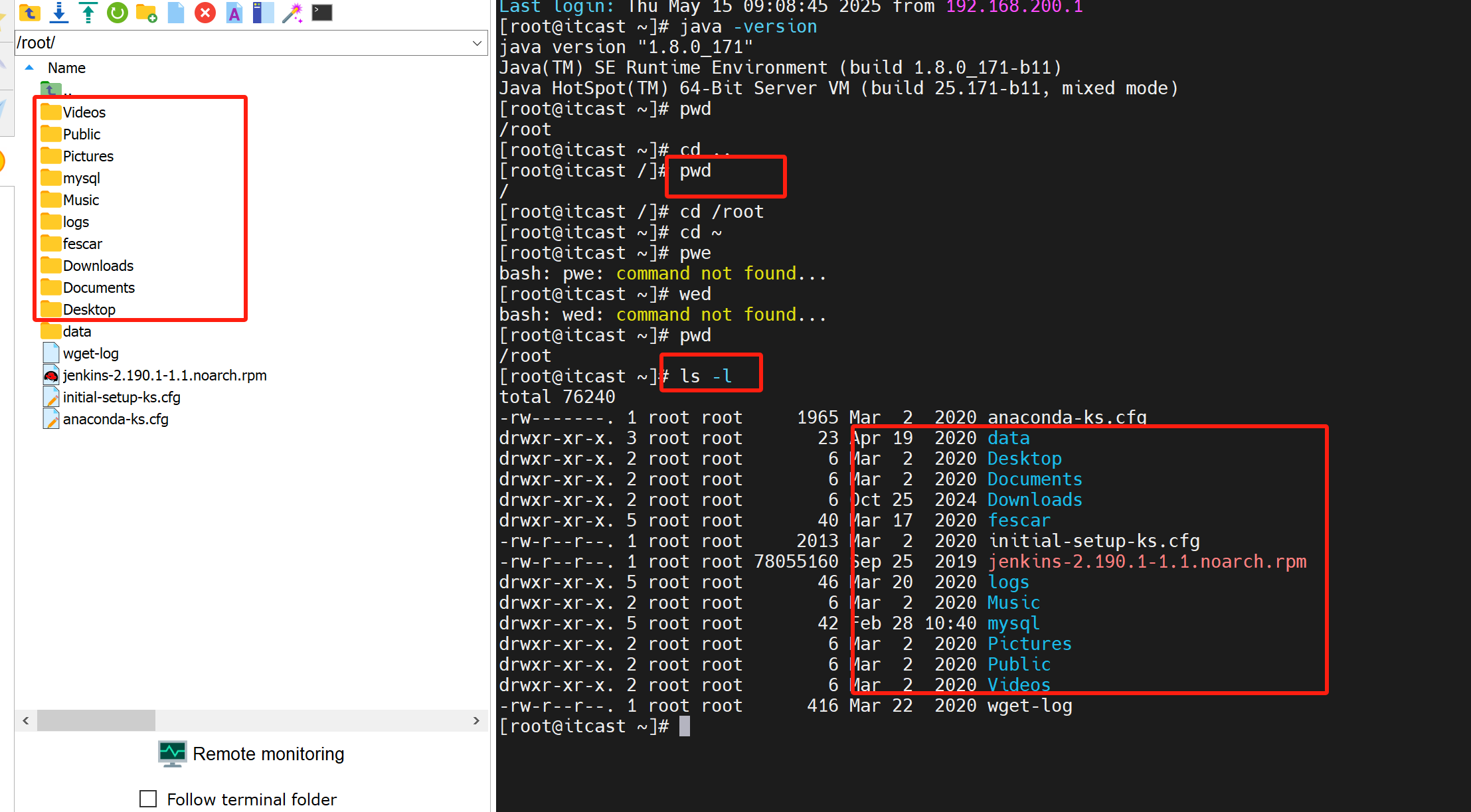Image resolution: width=1471 pixels, height=812 pixels.
Task: Click the red delete X icon
Action: click(x=205, y=13)
